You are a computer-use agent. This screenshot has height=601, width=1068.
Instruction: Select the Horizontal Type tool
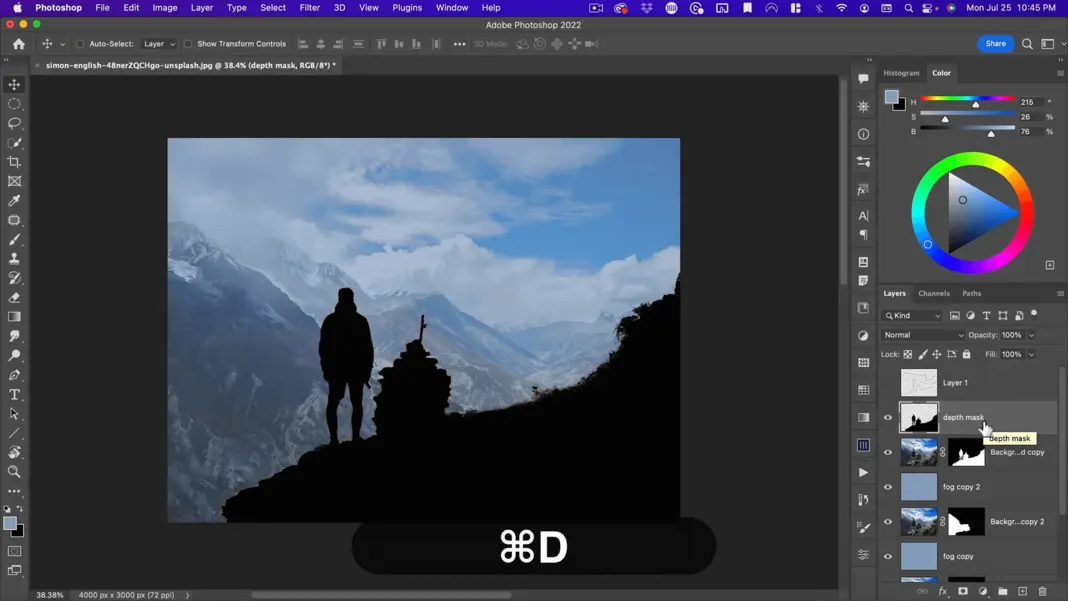[x=14, y=395]
